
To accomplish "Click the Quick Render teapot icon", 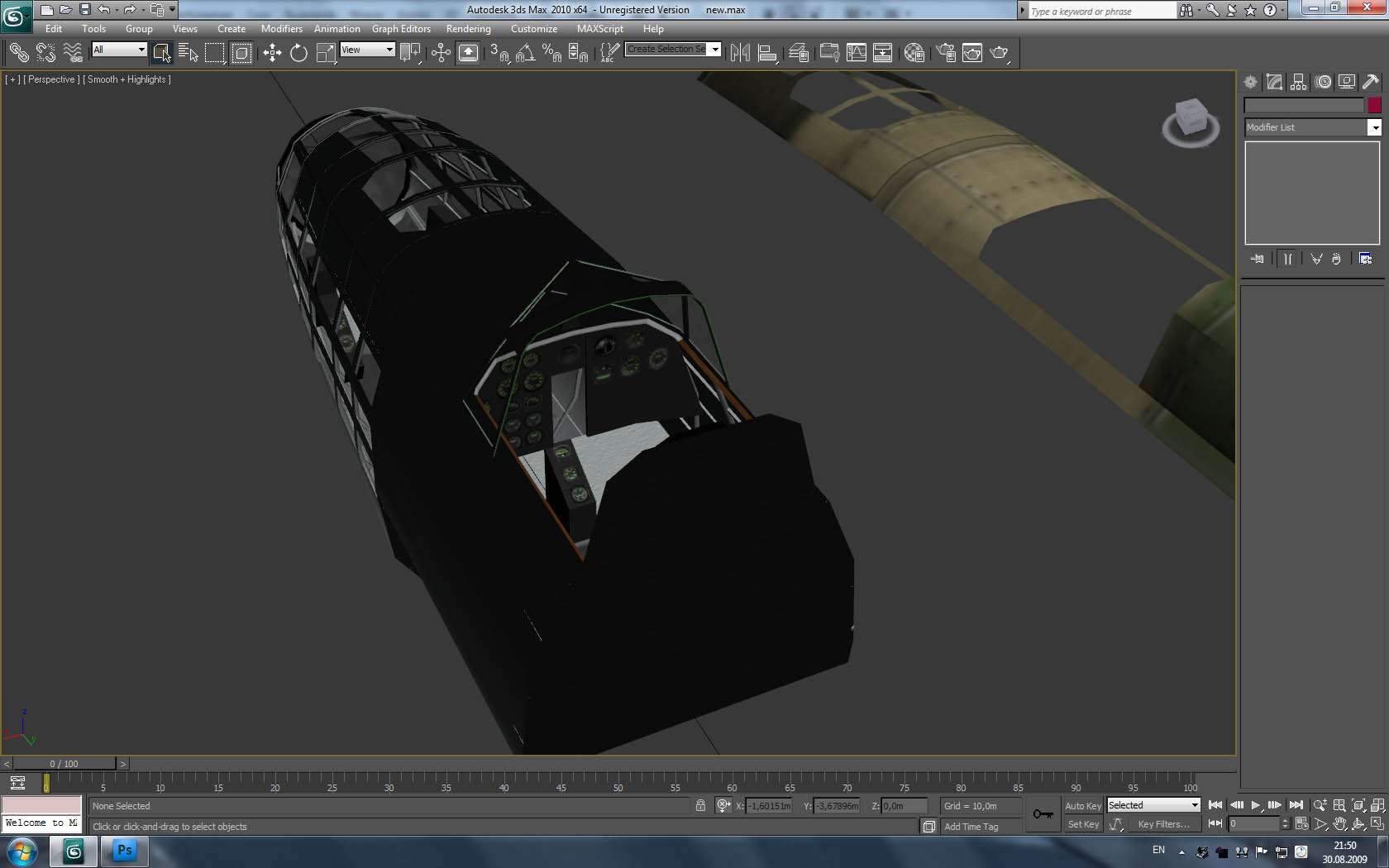I will [999, 53].
